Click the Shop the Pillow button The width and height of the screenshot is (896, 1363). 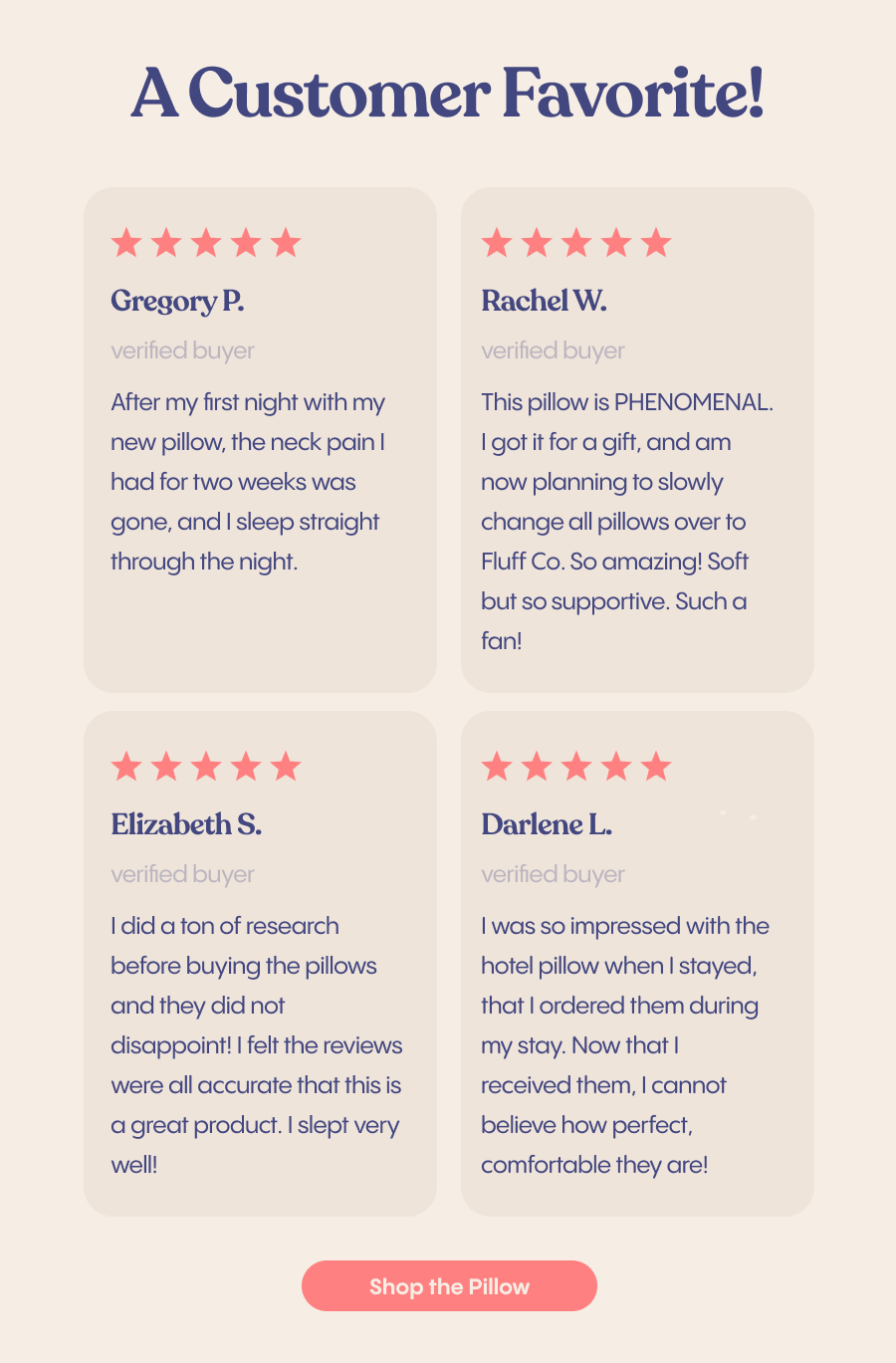pos(449,1285)
